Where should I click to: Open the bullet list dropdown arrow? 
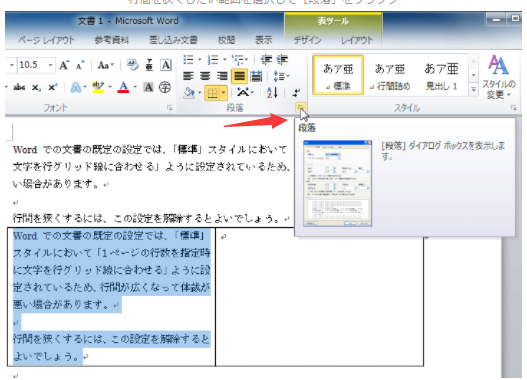pos(199,60)
